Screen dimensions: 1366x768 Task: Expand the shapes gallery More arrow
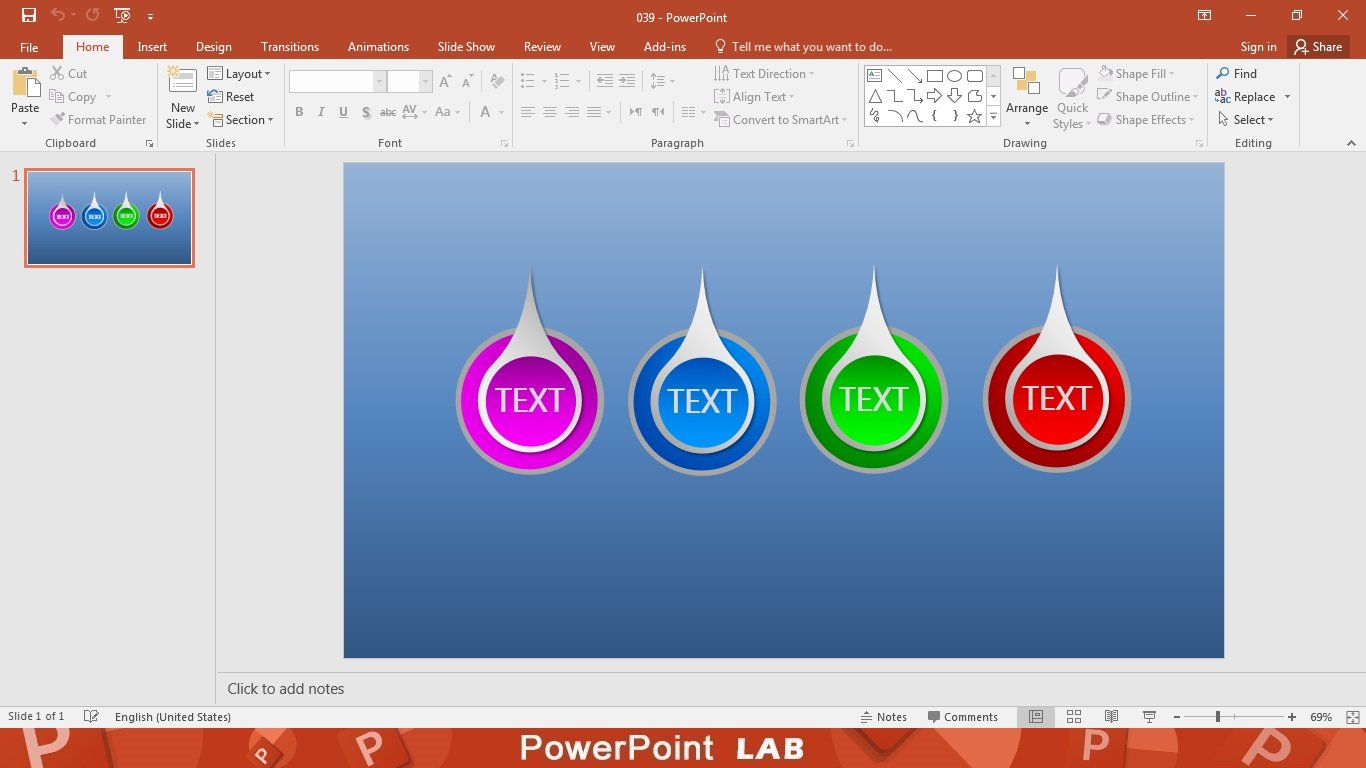click(x=993, y=117)
